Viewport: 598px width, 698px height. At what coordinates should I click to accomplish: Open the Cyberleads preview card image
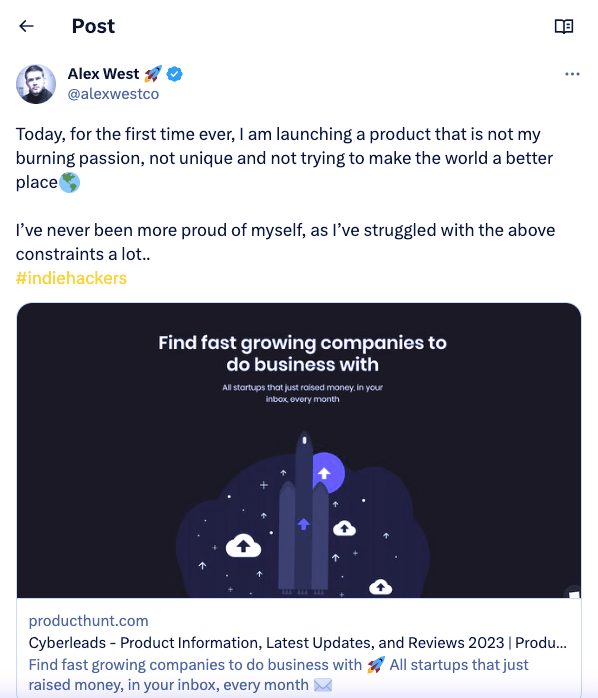click(299, 450)
